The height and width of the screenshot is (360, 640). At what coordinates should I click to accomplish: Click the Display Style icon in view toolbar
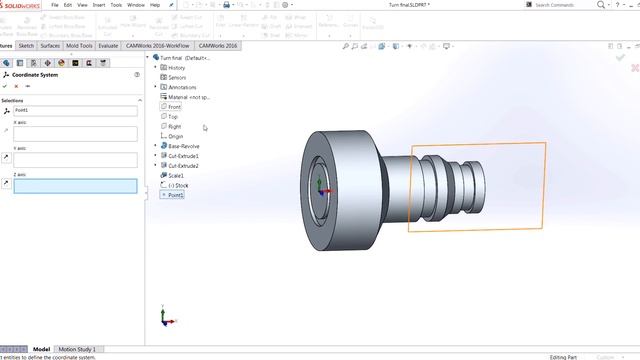(396, 47)
